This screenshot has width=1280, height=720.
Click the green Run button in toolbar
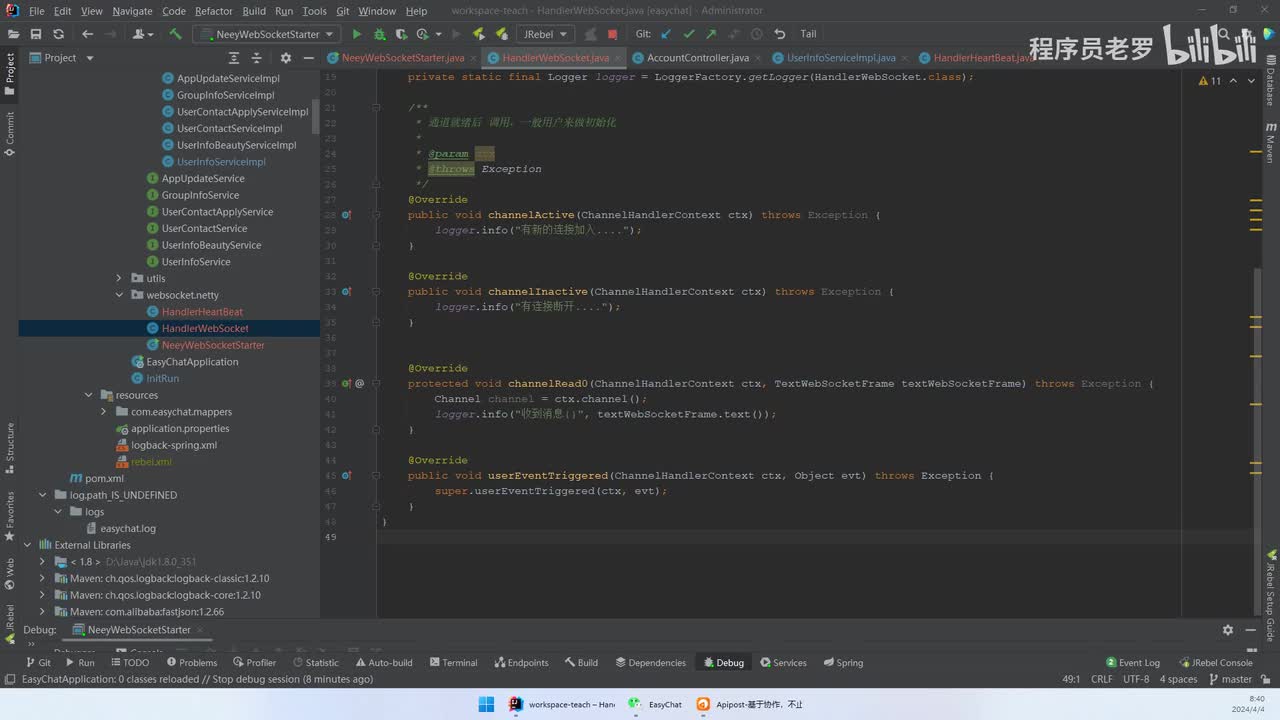[357, 34]
